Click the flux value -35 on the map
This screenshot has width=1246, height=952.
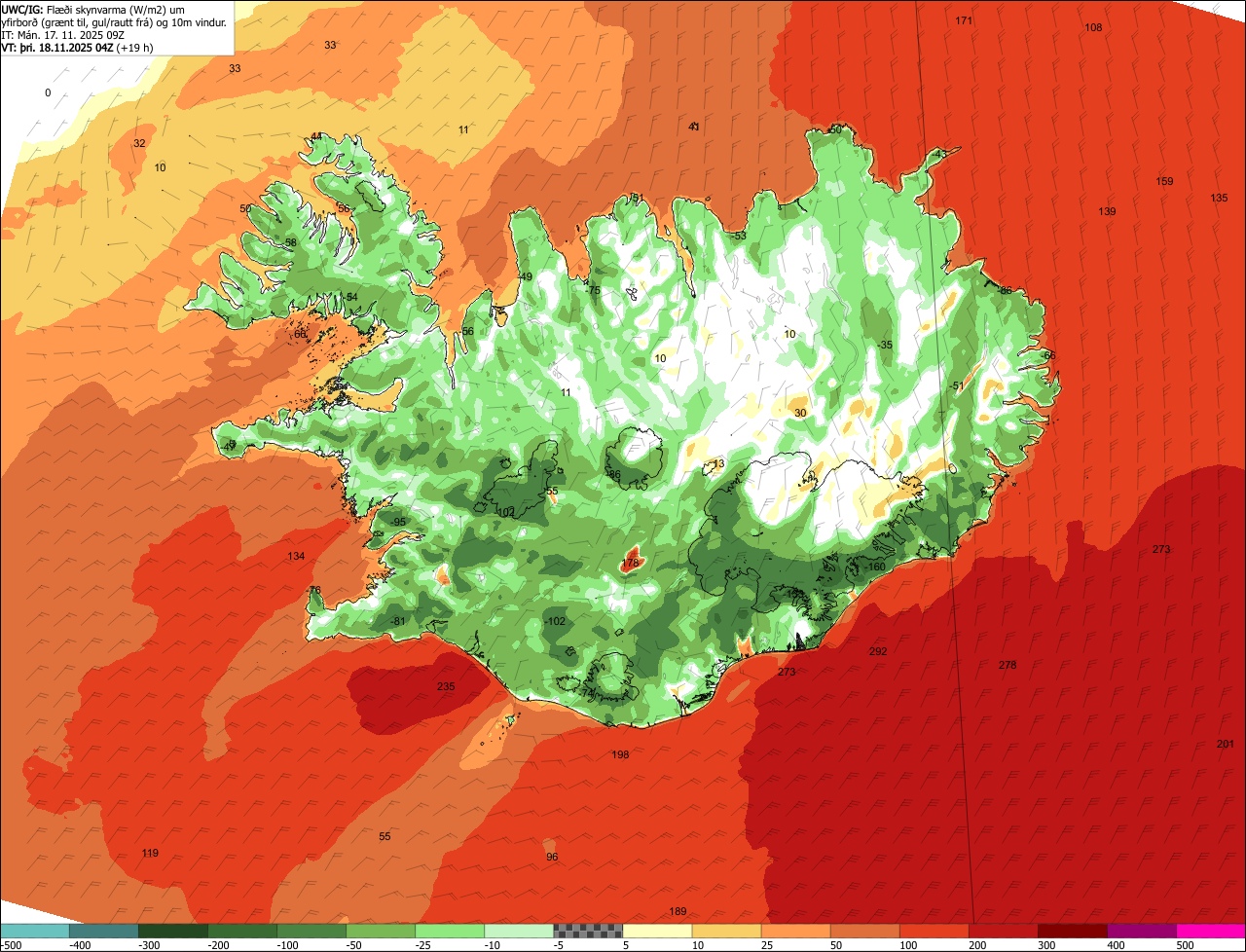pos(884,345)
